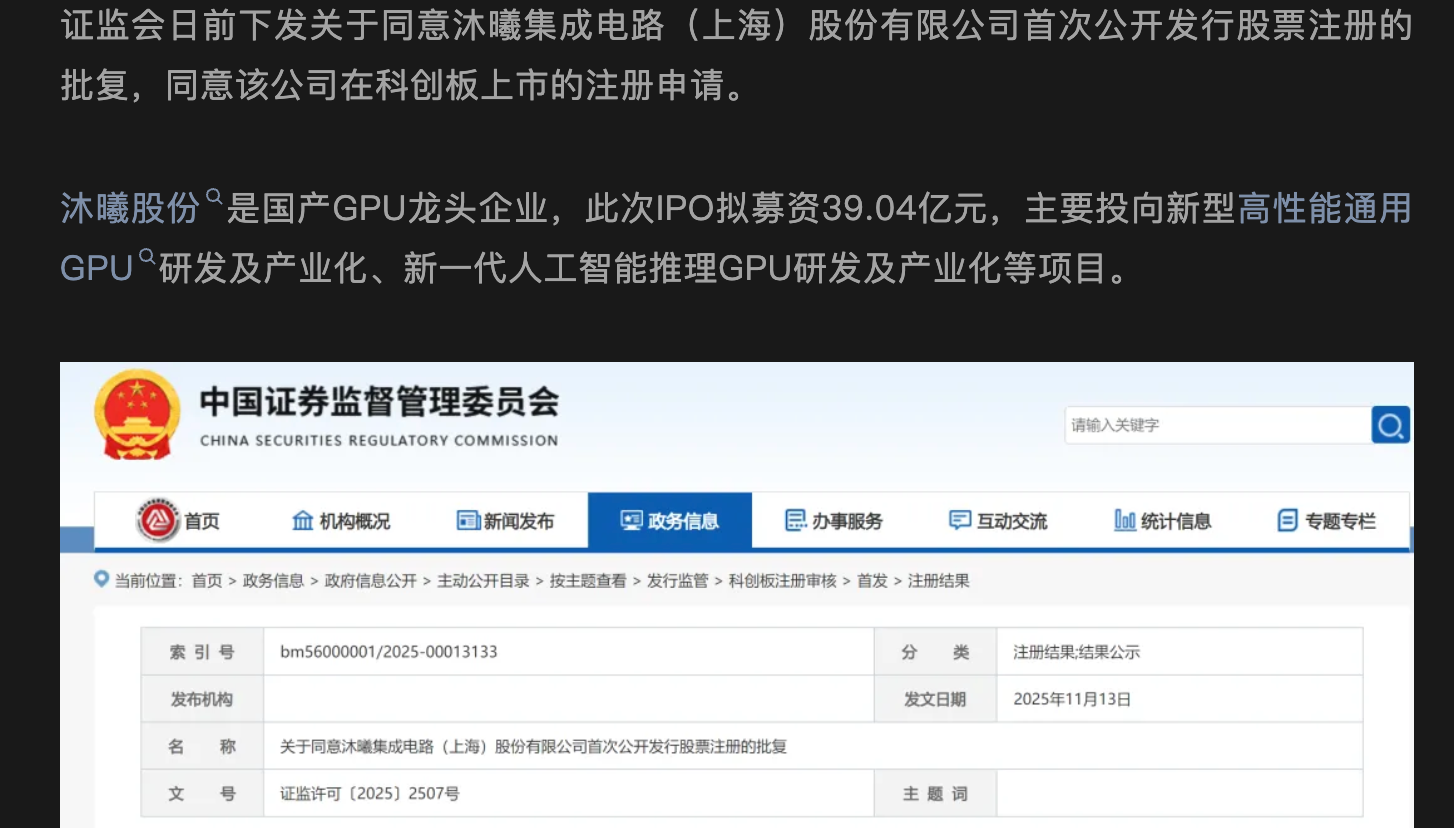Click 政府信息公开 in the breadcrumb
The height and width of the screenshot is (828, 1454).
tap(370, 581)
